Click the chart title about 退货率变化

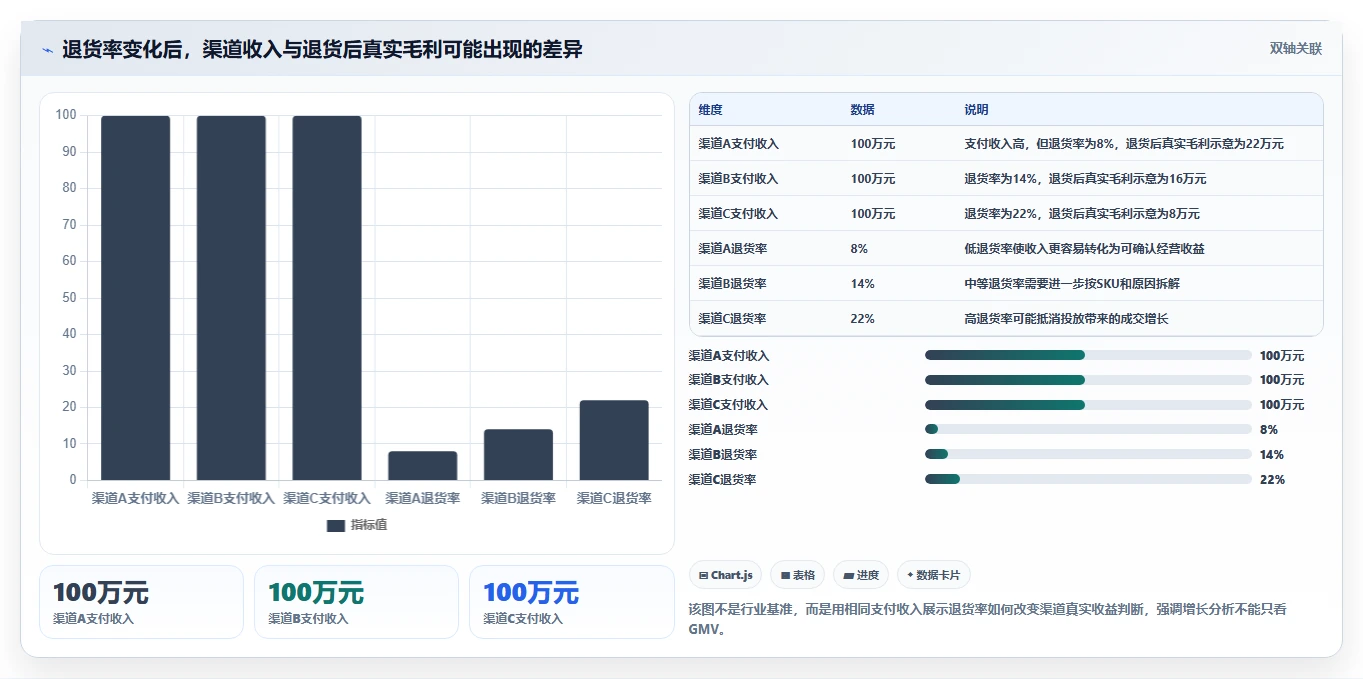coord(322,50)
